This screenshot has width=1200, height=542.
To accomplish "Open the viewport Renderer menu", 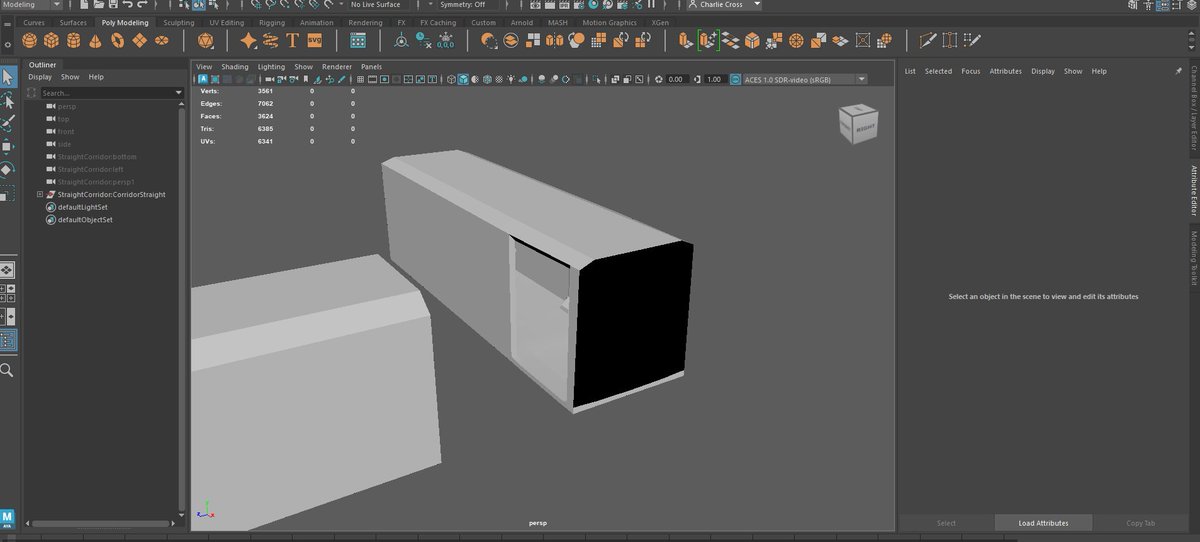I will [x=337, y=67].
